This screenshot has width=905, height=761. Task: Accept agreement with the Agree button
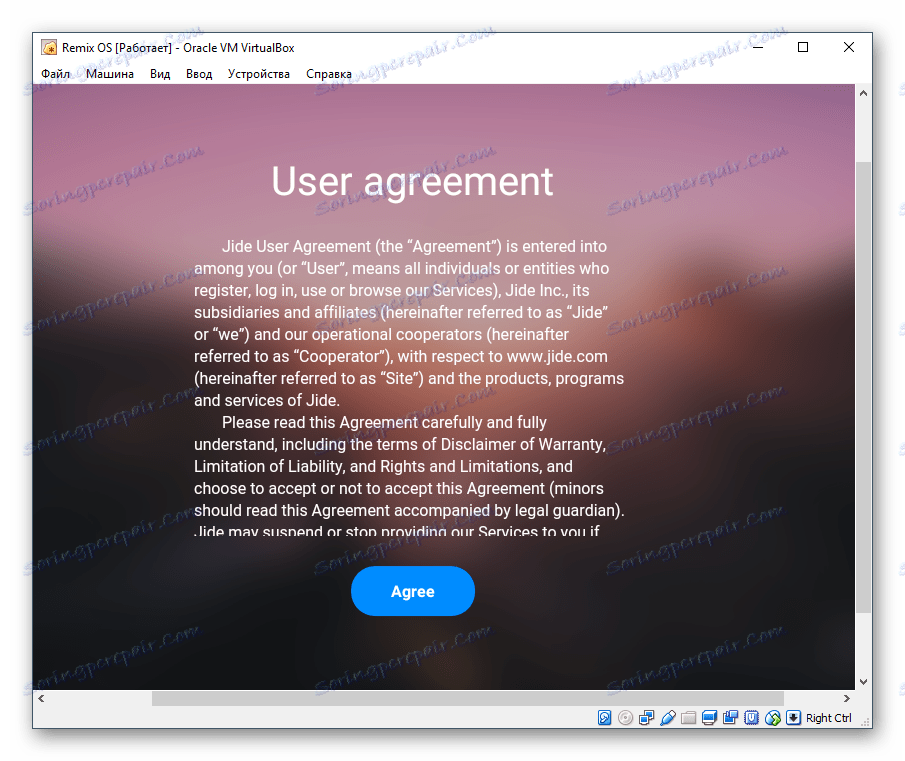click(x=413, y=591)
